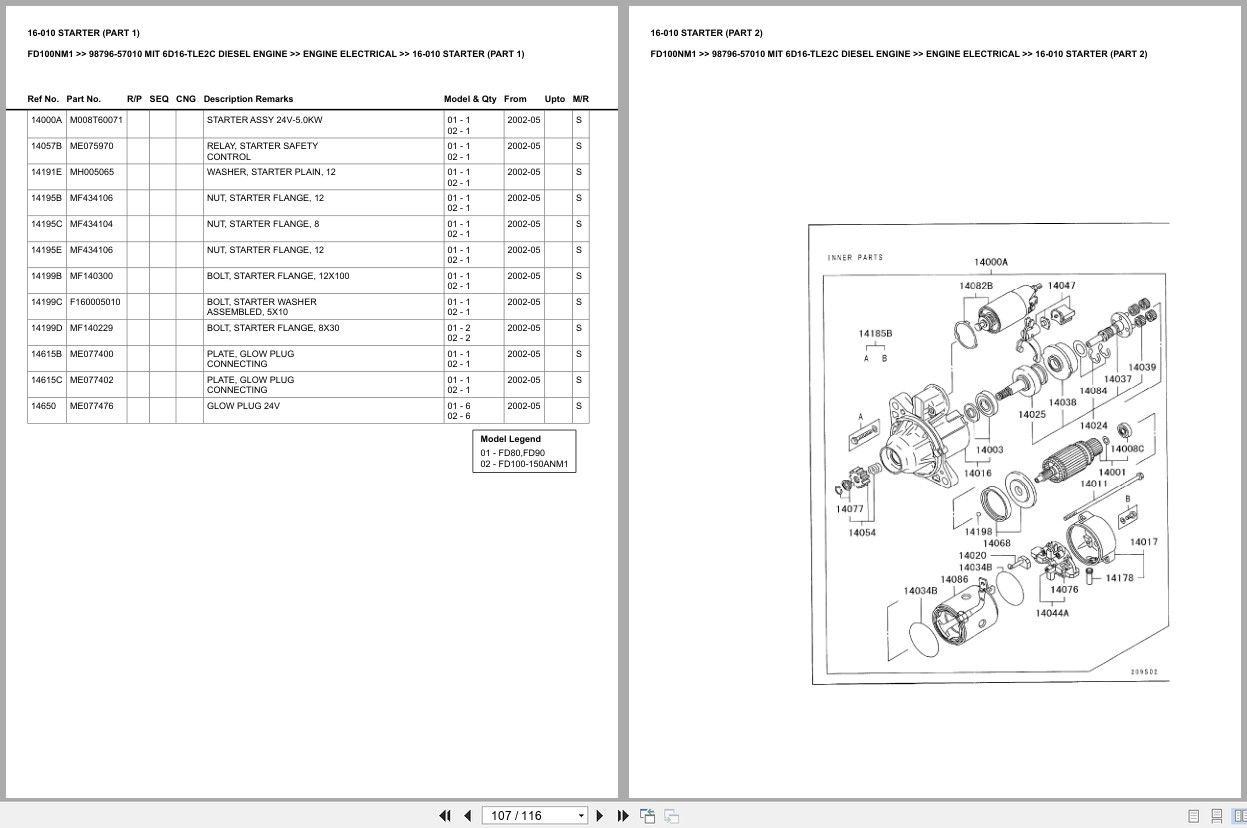Click diagram label 14082B
This screenshot has height=828, width=1247.
tap(976, 286)
